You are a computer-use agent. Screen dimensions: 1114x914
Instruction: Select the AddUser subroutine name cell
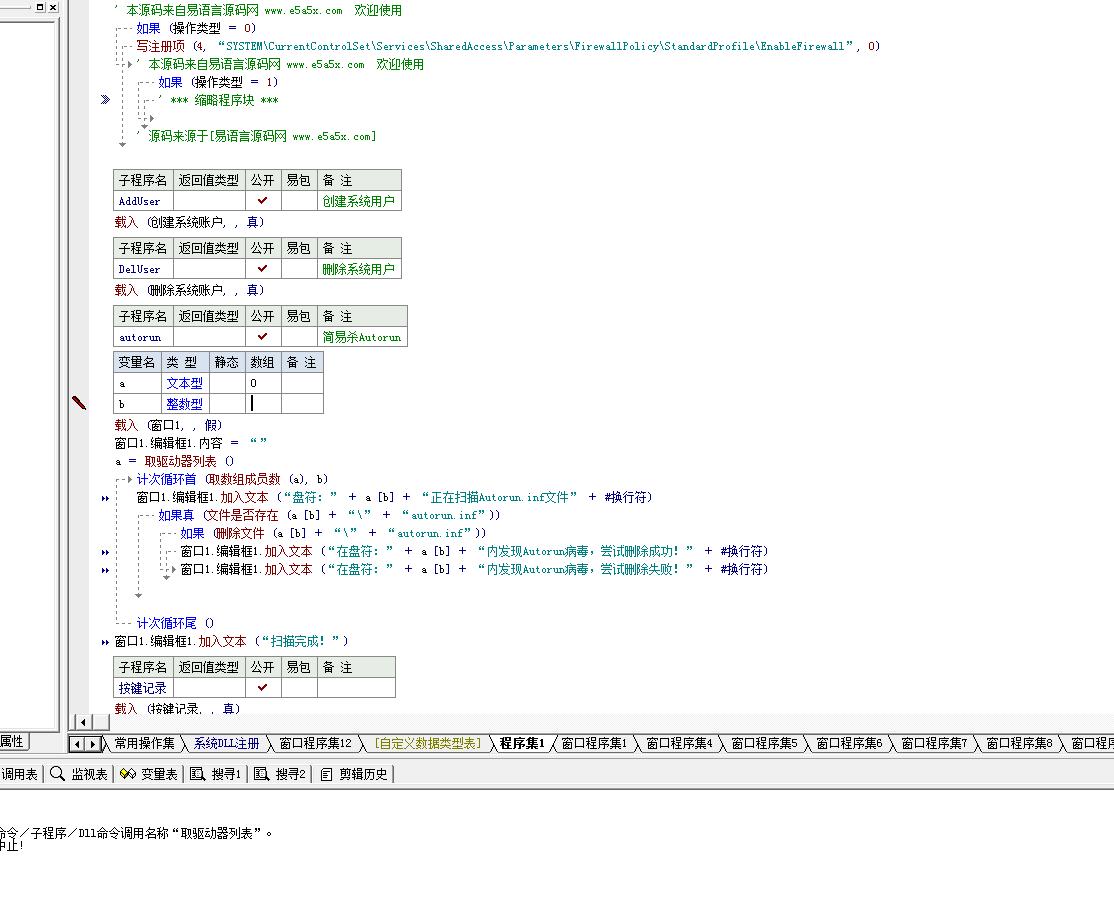144,200
